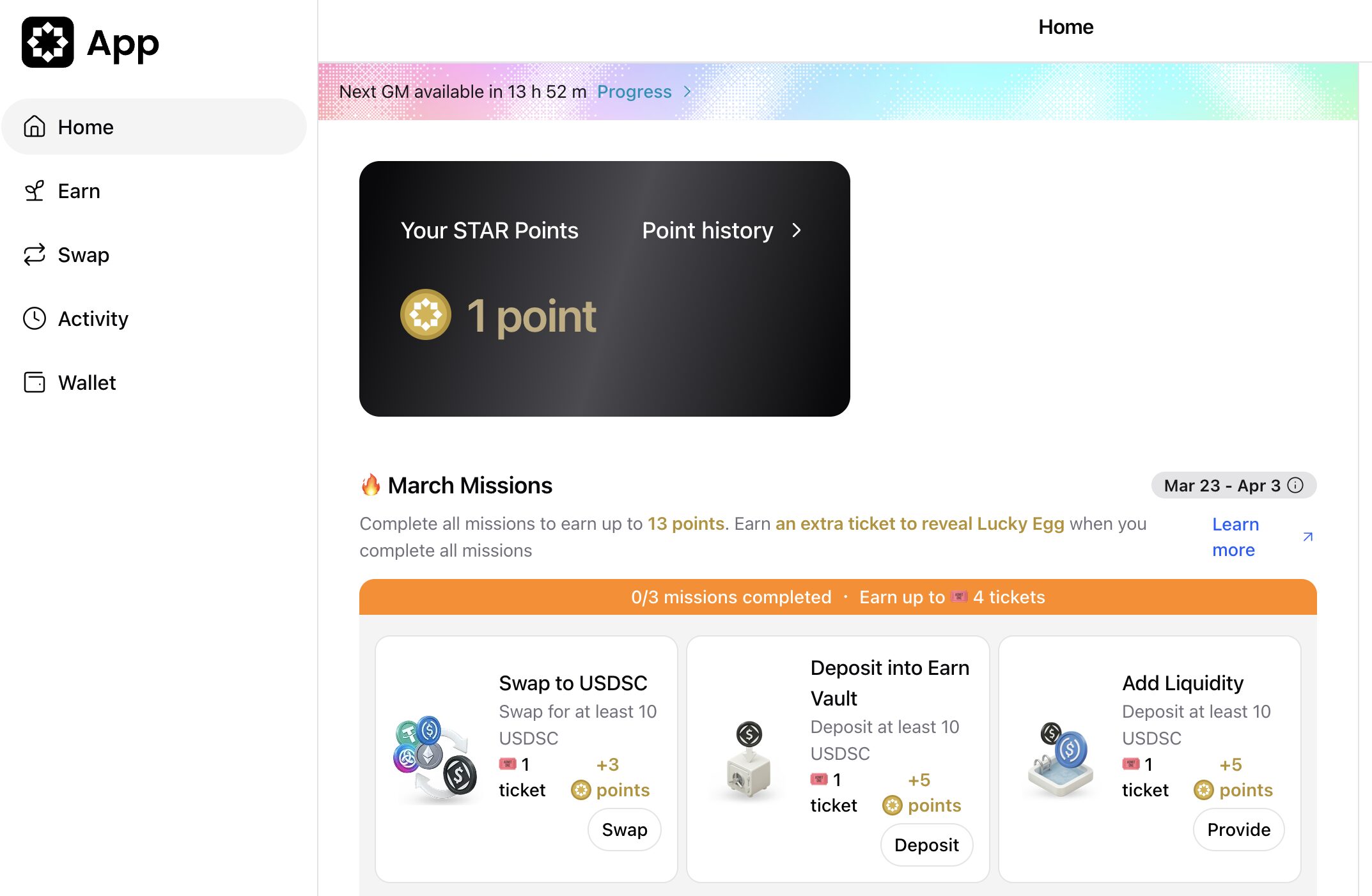This screenshot has width=1372, height=896.
Task: Click the Home house icon in sidebar
Action: [35, 127]
